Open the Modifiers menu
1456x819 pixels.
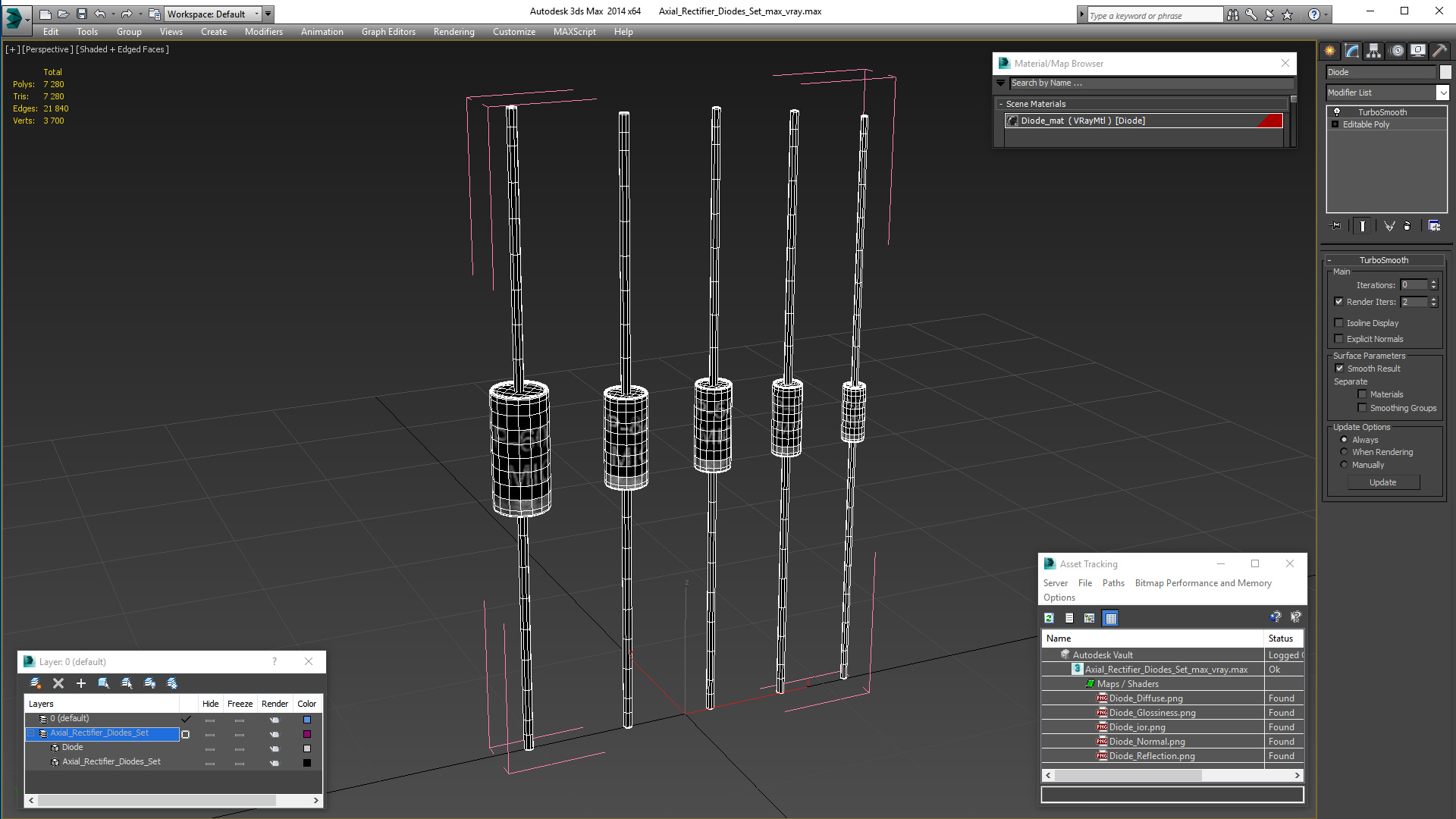263,32
